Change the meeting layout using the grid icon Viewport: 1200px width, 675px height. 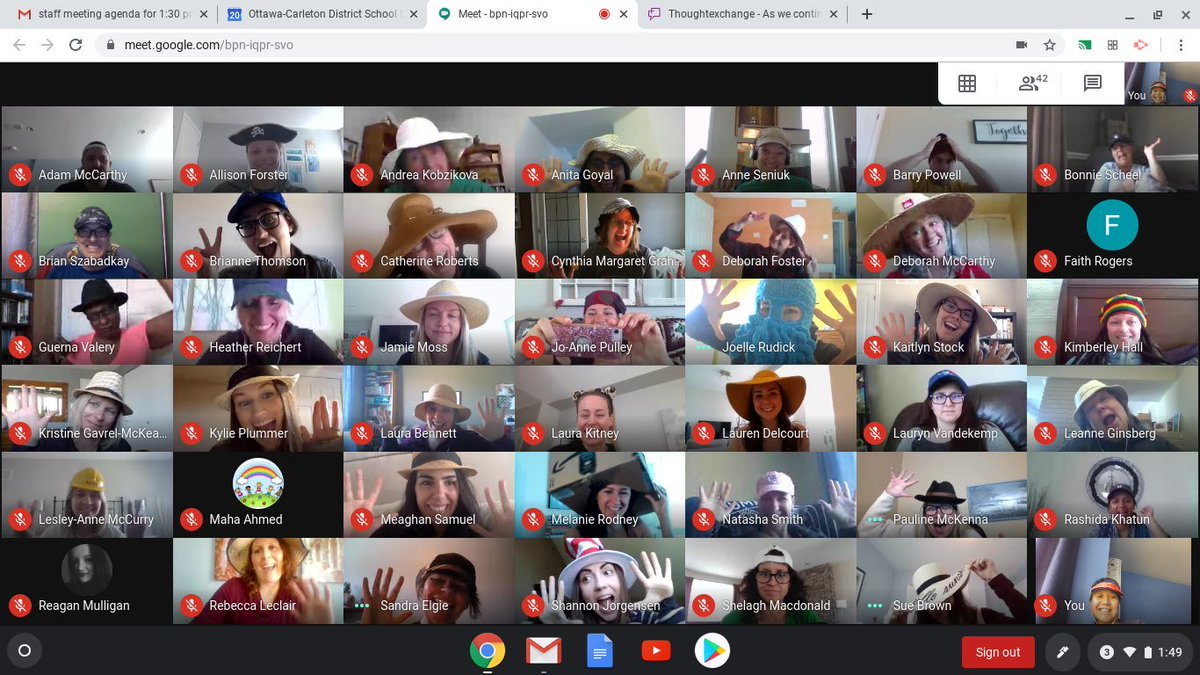click(x=966, y=84)
